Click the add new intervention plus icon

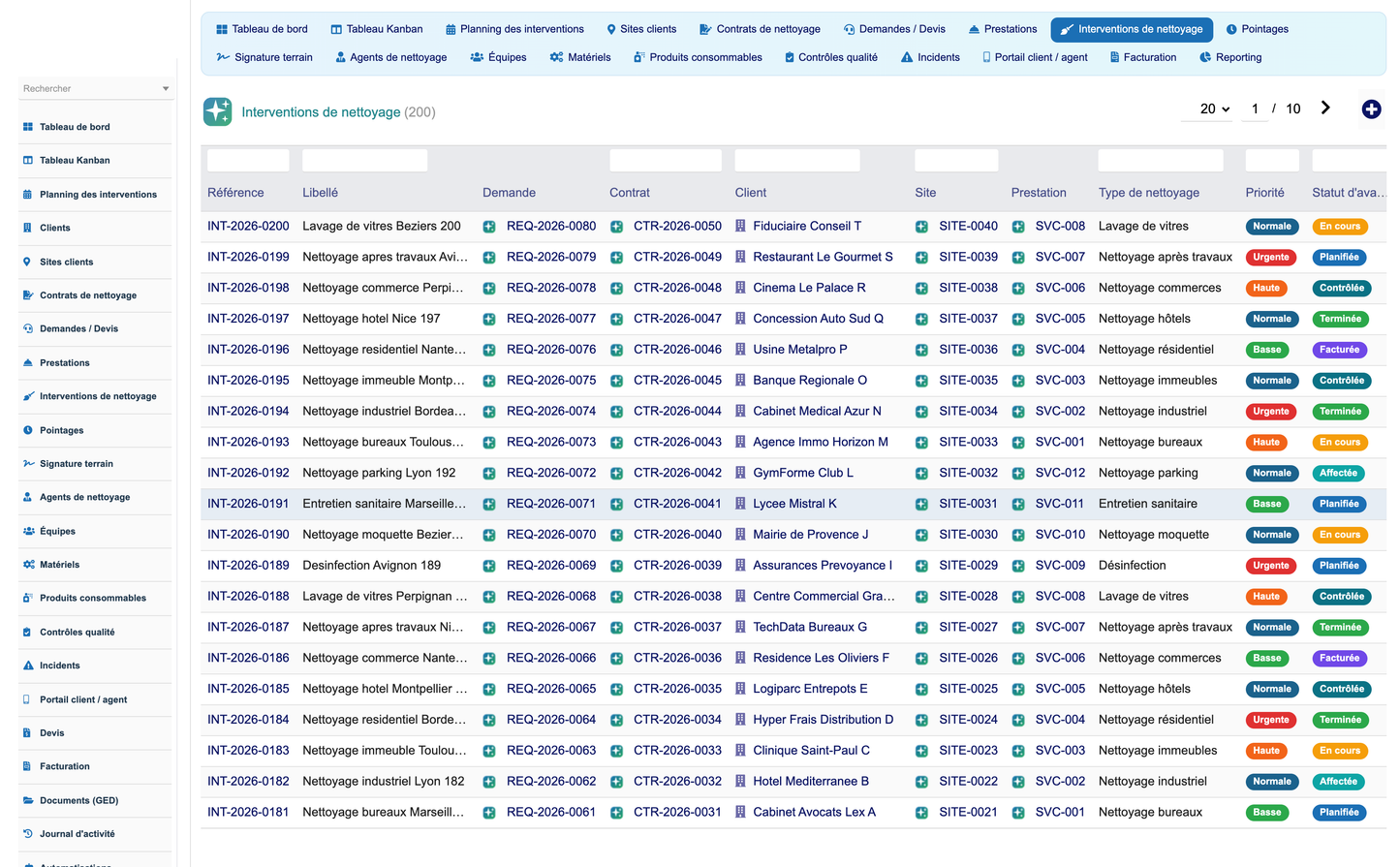1371,109
